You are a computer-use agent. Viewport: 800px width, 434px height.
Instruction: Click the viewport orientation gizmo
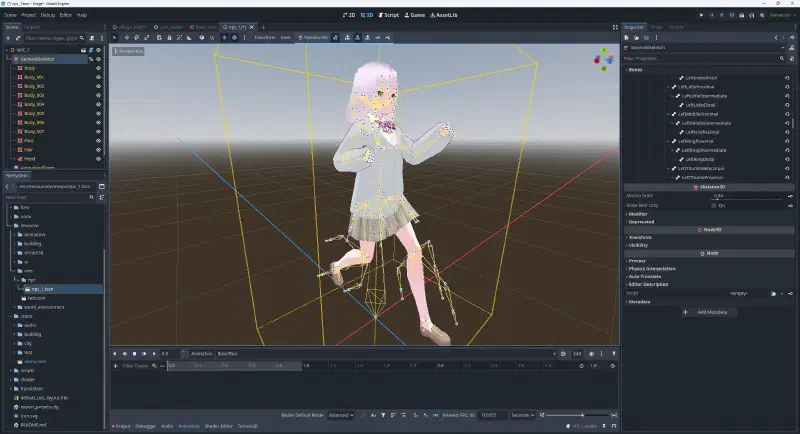(604, 59)
